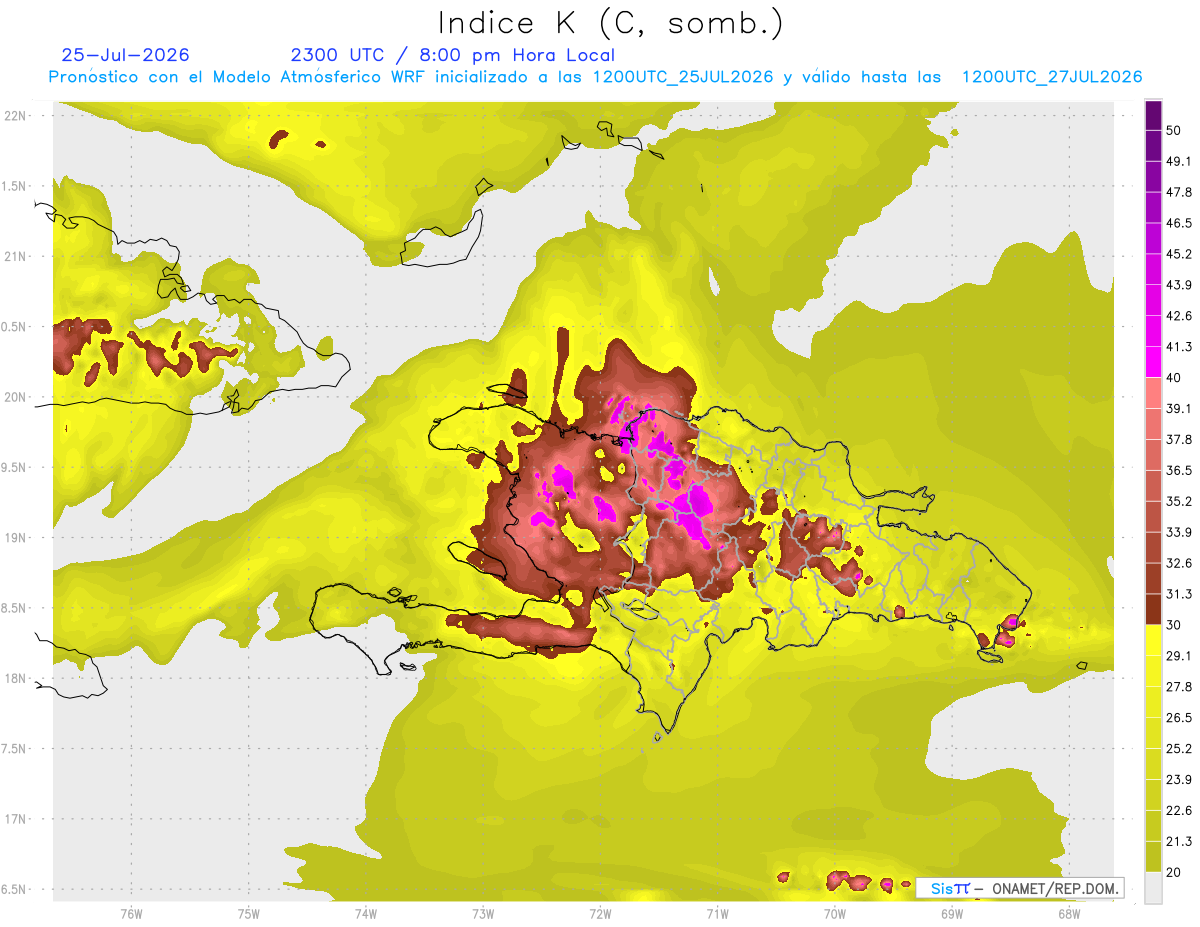Click the latitude label '19N'
This screenshot has width=1200, height=927.
click(x=14, y=538)
